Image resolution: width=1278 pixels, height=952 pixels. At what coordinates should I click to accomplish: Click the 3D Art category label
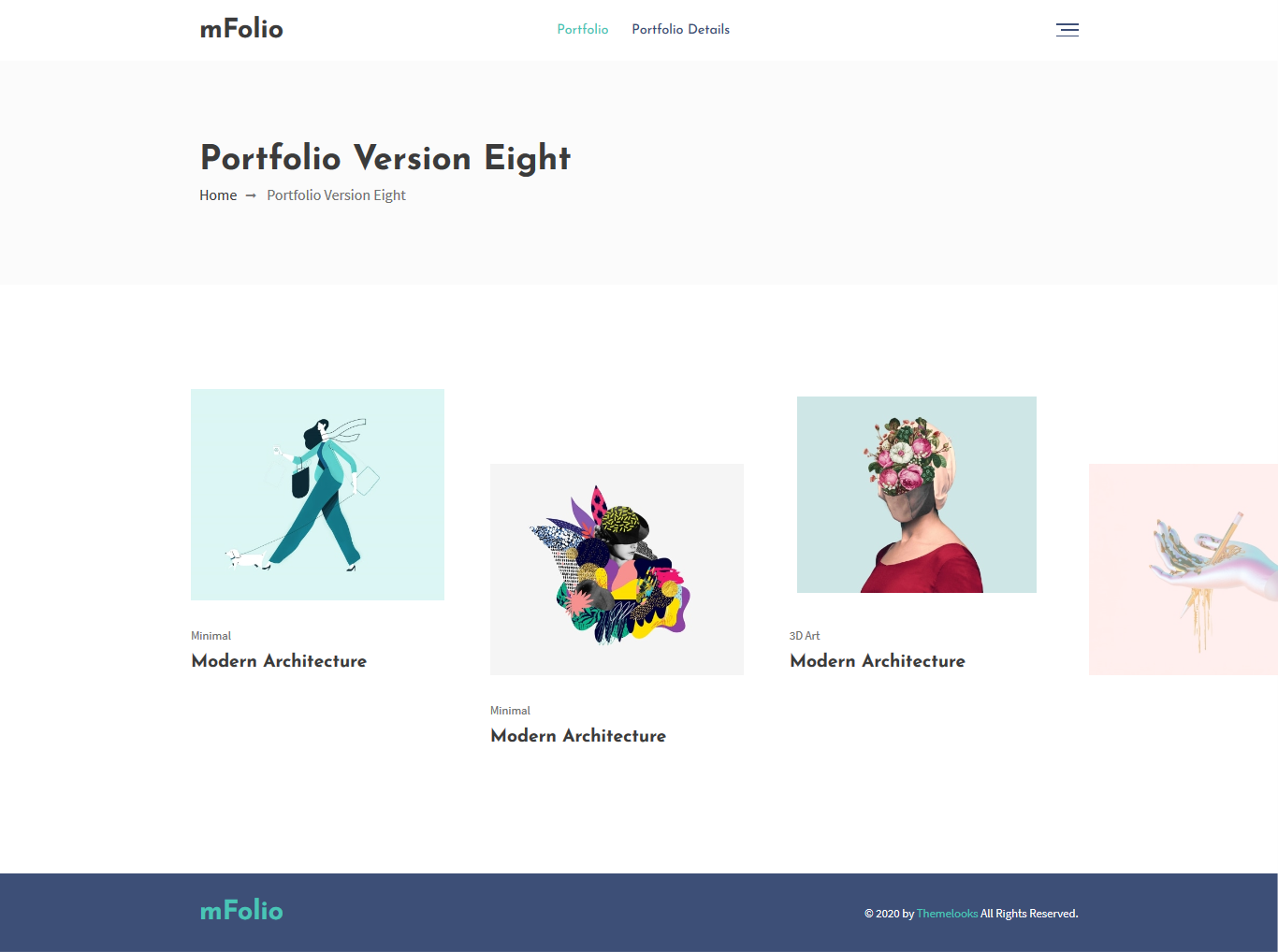click(805, 636)
